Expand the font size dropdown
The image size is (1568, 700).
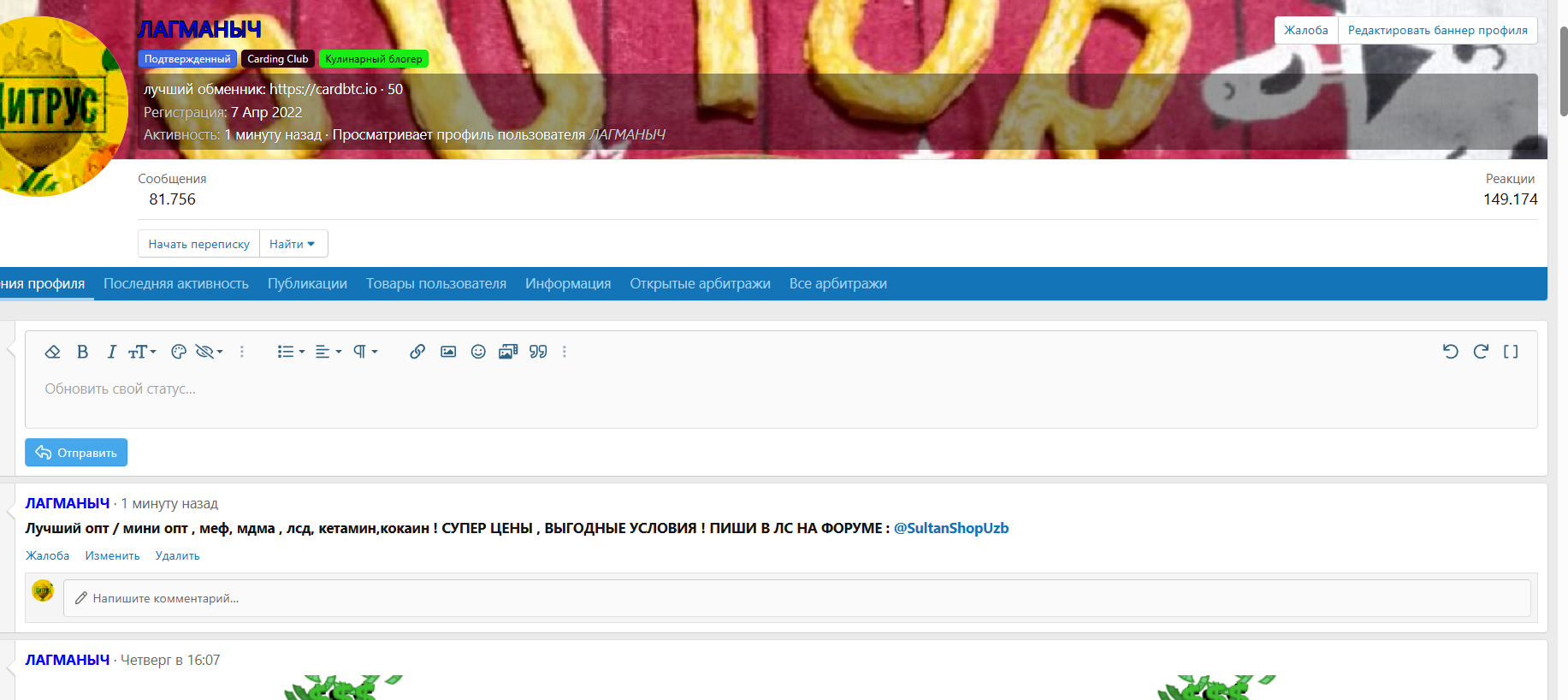point(142,352)
